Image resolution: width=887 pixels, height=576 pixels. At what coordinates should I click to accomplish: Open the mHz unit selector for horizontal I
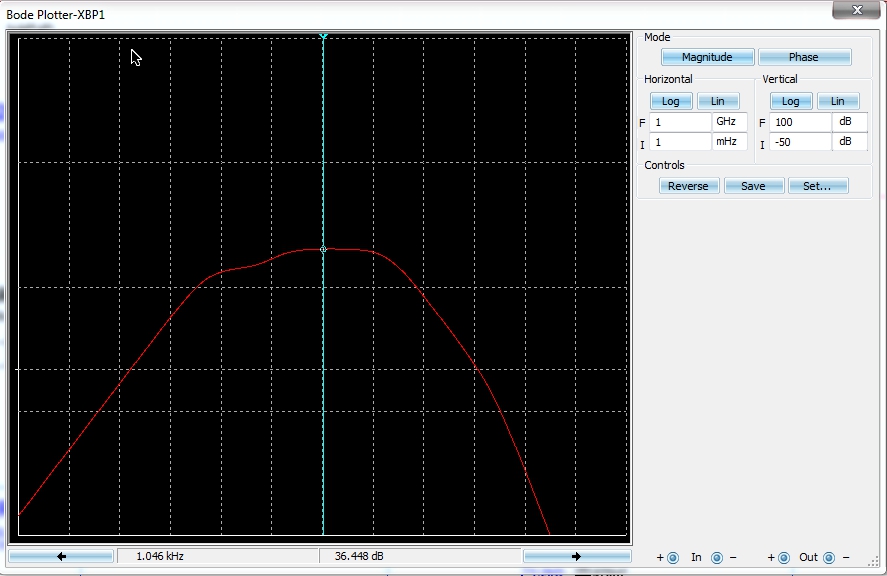click(x=729, y=142)
